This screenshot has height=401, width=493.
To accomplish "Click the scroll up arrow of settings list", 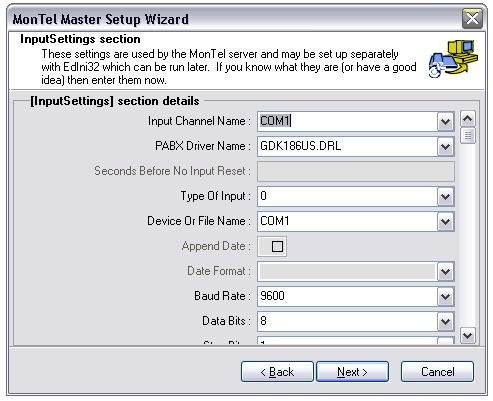I will click(x=468, y=119).
